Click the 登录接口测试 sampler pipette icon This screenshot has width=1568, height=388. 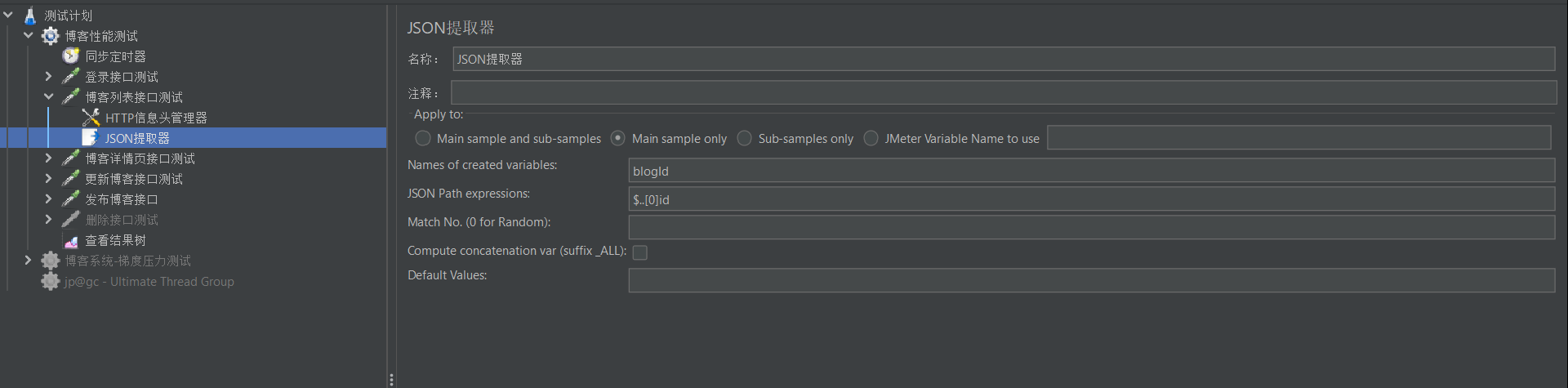coord(71,77)
